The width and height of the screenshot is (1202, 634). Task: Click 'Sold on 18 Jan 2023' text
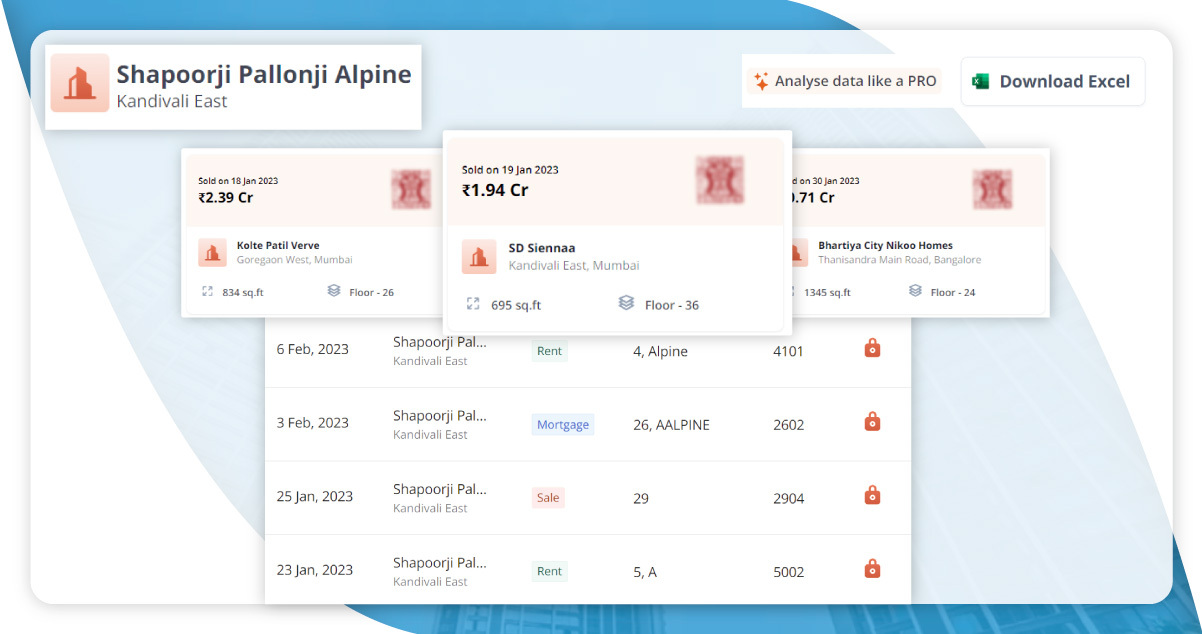coord(238,181)
